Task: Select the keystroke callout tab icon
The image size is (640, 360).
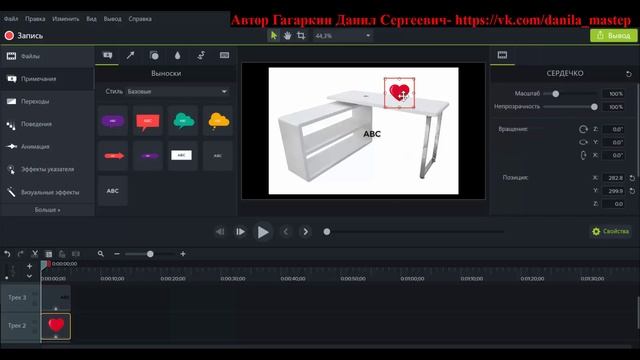Action: pos(224,56)
